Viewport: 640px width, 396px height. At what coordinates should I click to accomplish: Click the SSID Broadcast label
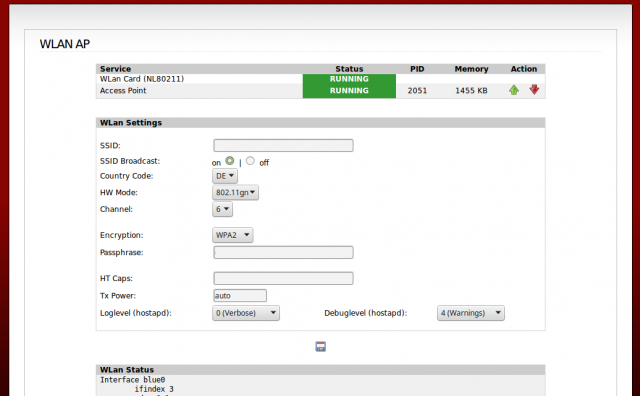coord(130,161)
